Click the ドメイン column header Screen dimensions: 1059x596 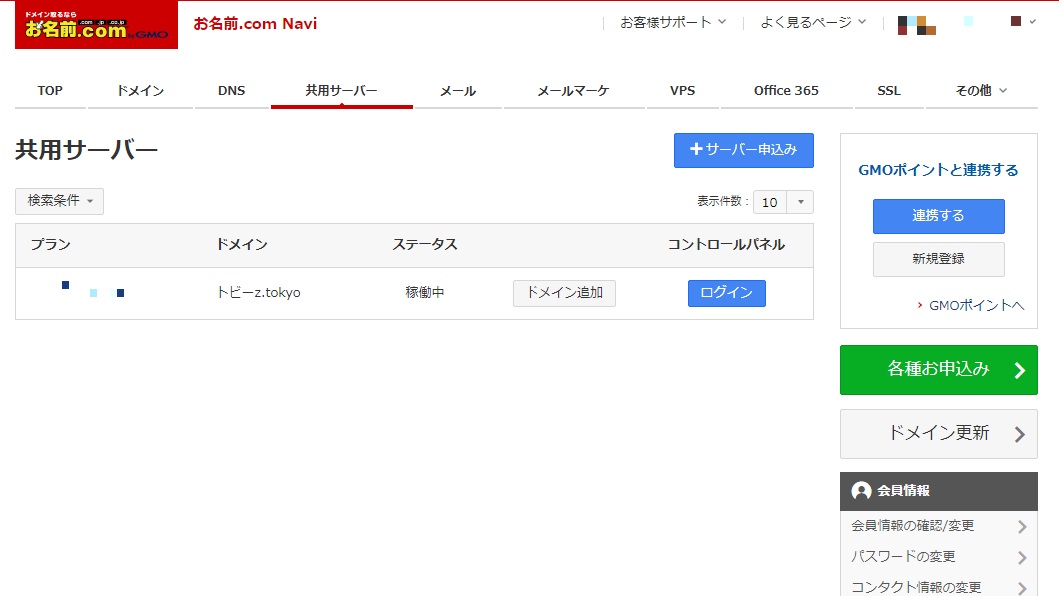tap(242, 245)
